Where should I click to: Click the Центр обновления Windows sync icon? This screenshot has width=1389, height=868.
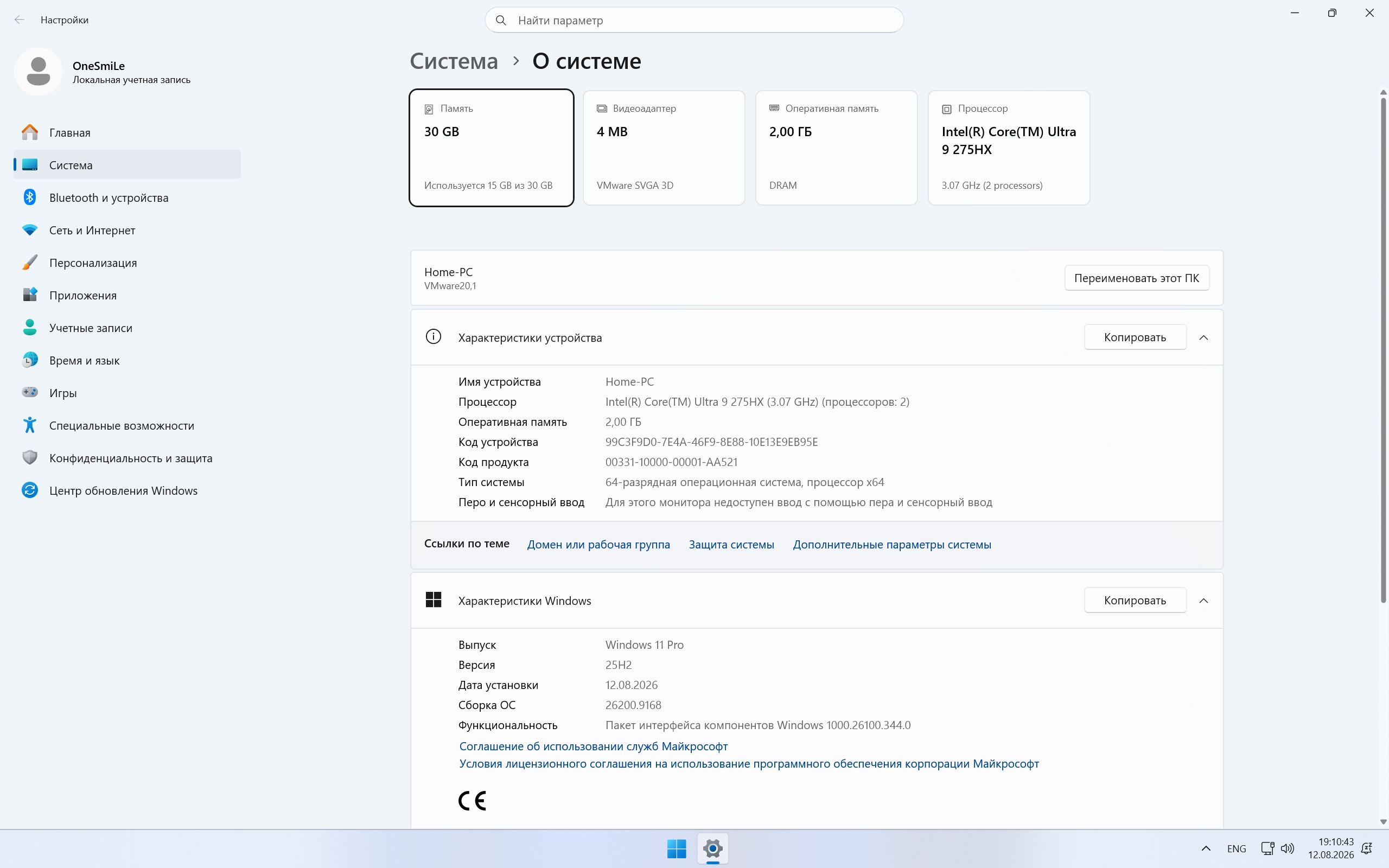(30, 490)
